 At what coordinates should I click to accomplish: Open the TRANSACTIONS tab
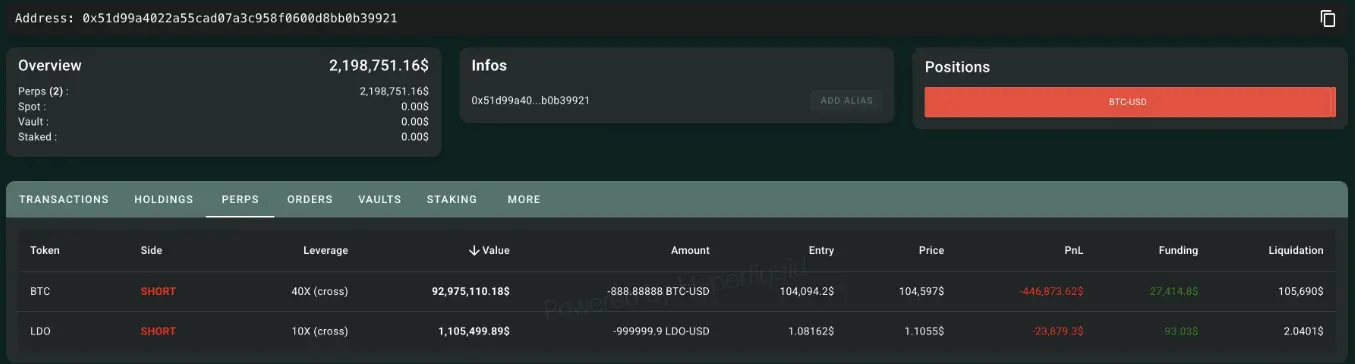tap(64, 199)
